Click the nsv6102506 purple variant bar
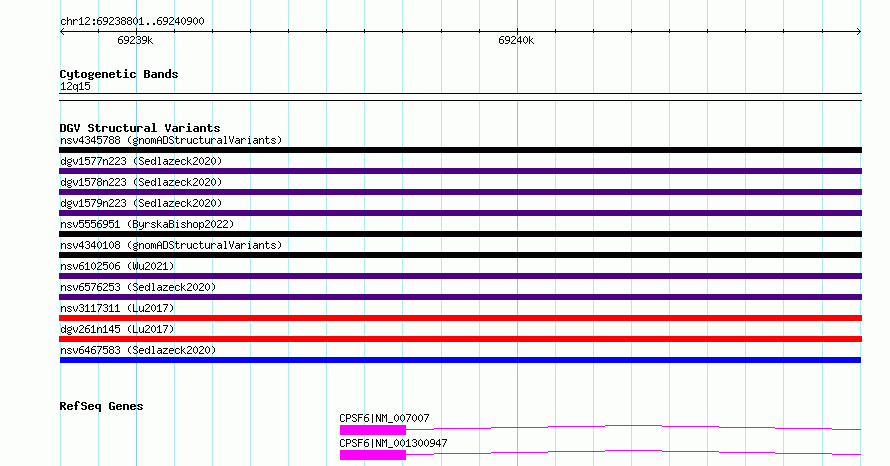 [460, 276]
